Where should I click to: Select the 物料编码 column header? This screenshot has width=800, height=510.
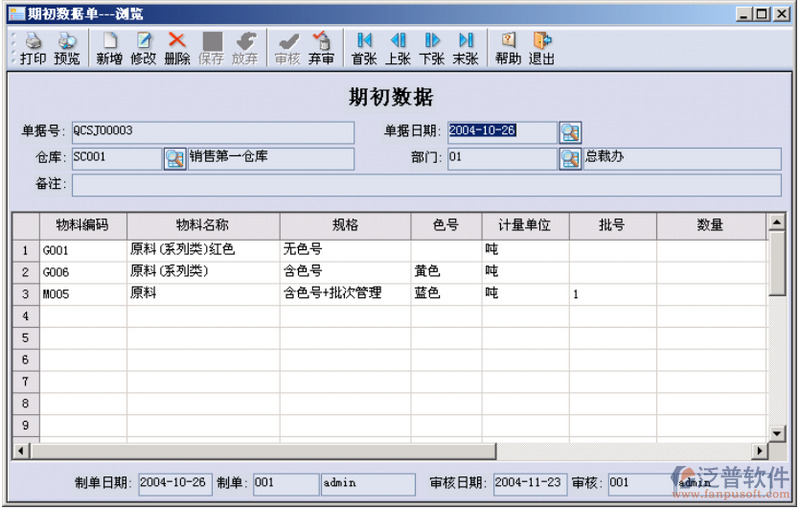coord(82,225)
